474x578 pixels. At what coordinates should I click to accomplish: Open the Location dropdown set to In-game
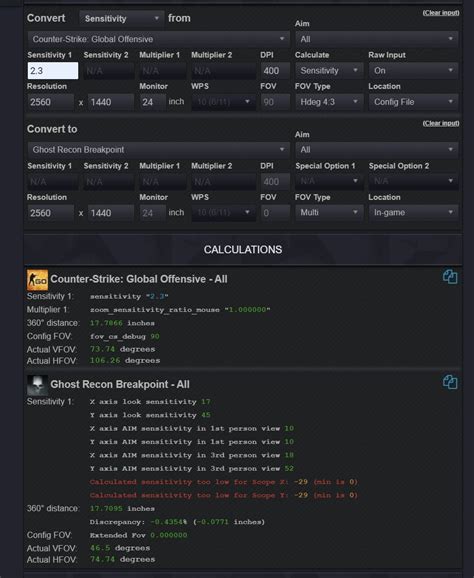pos(413,212)
